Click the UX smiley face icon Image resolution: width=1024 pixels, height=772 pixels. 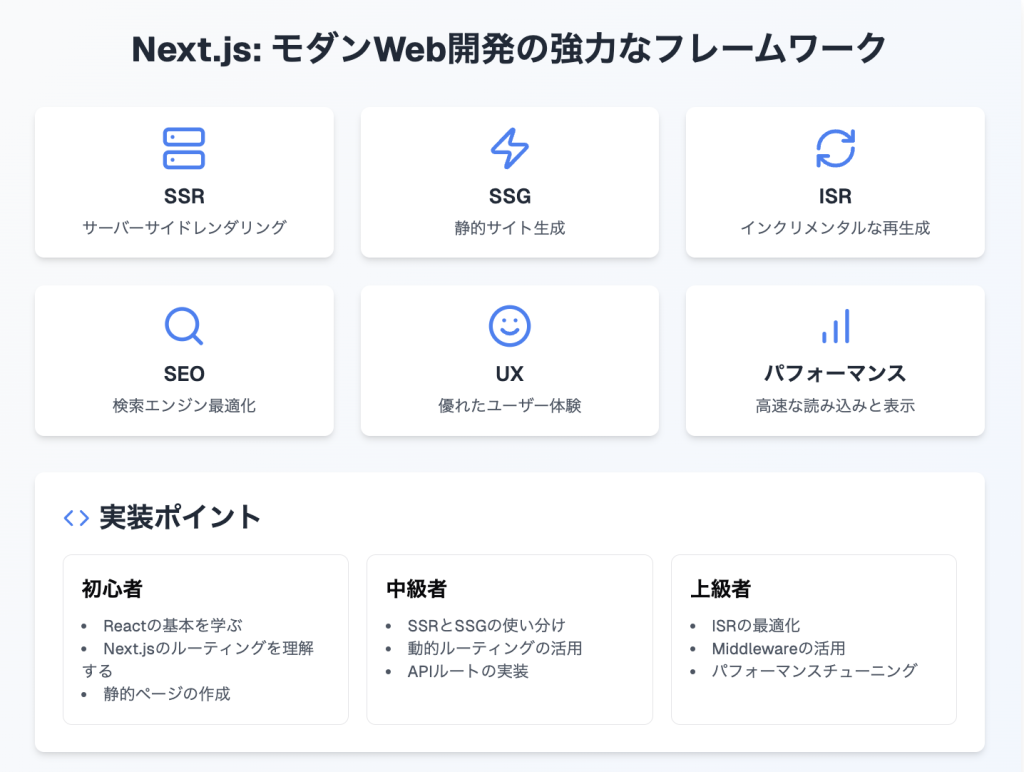coord(509,326)
